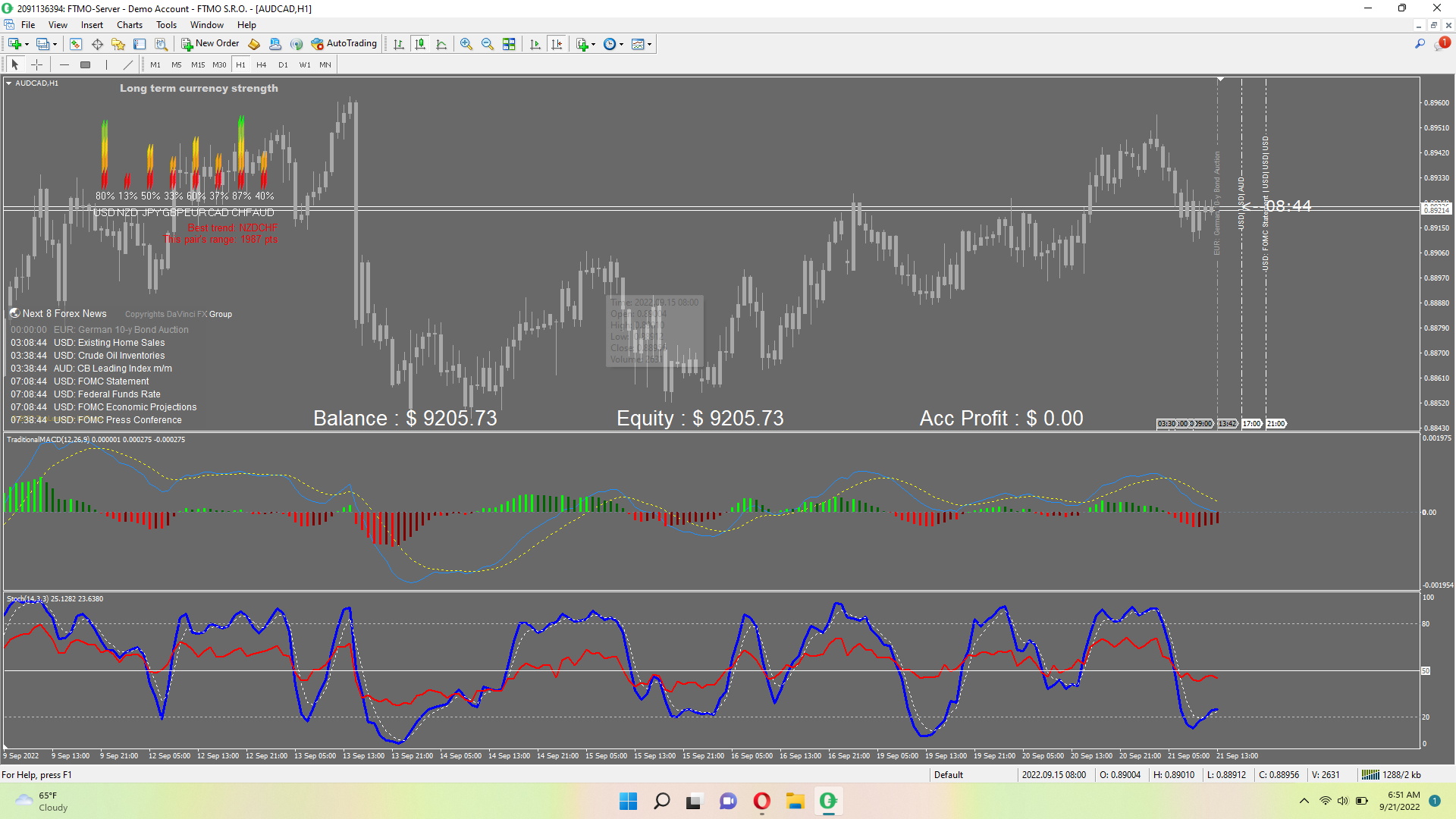Switch chart to bar chart mode

[399, 44]
